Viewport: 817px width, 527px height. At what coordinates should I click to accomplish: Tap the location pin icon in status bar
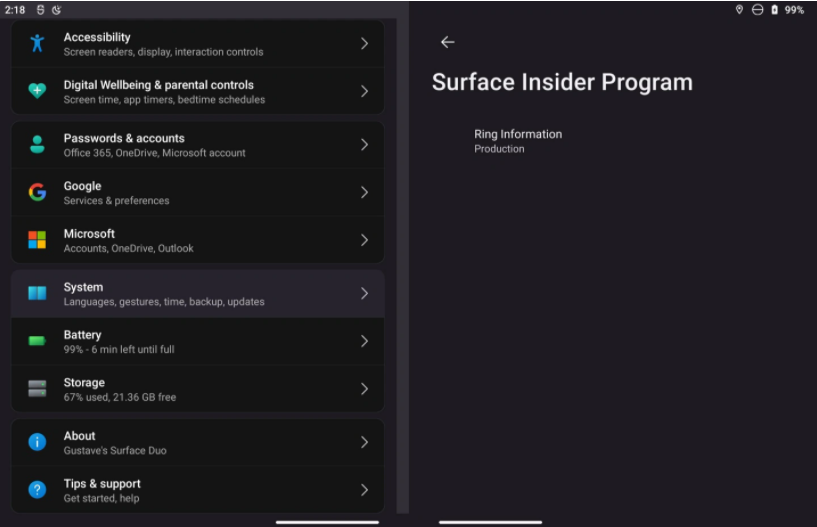pos(739,9)
